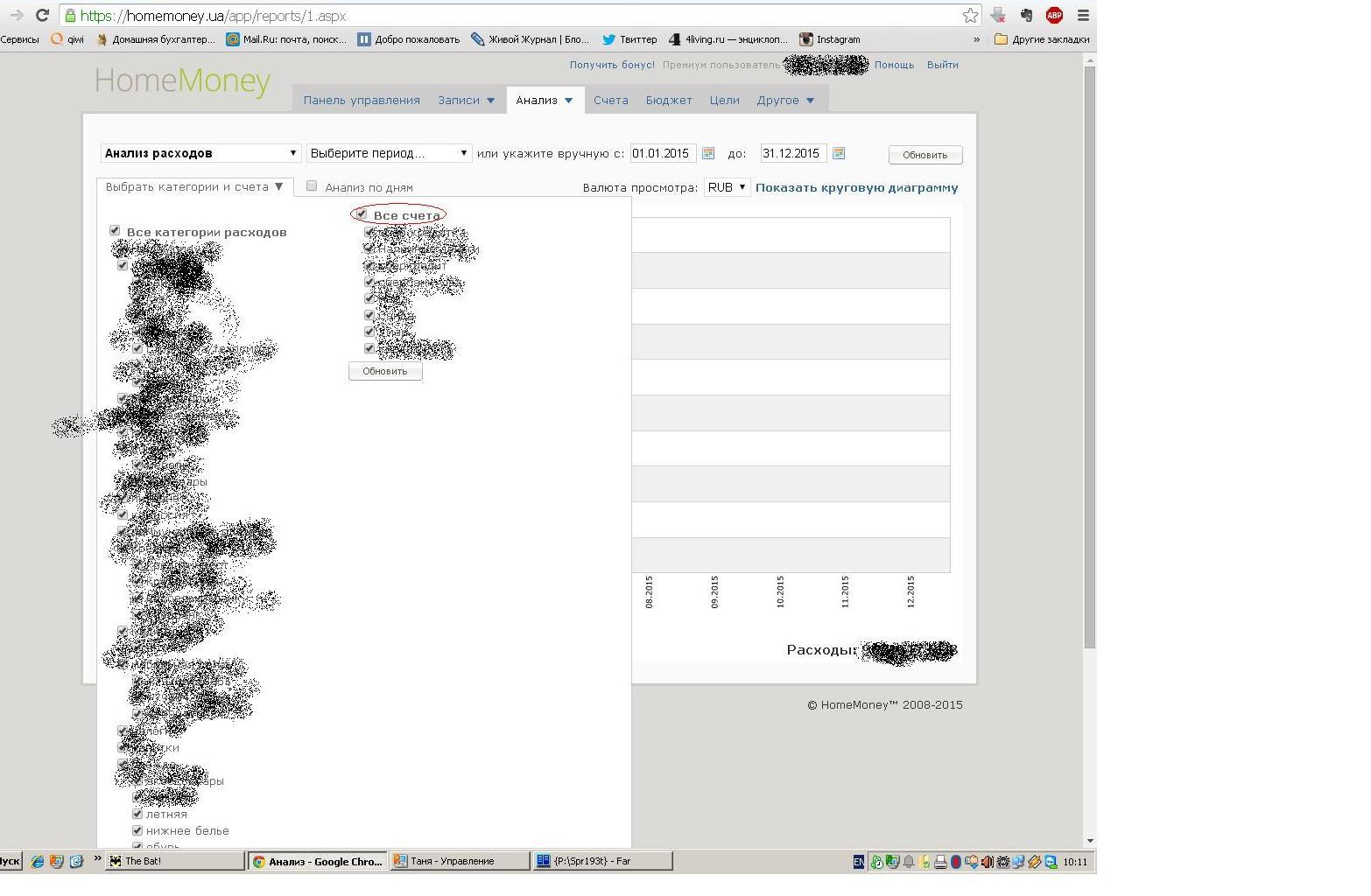The width and height of the screenshot is (1371, 896).
Task: Open the Другие закладки folder
Action: 1042,39
